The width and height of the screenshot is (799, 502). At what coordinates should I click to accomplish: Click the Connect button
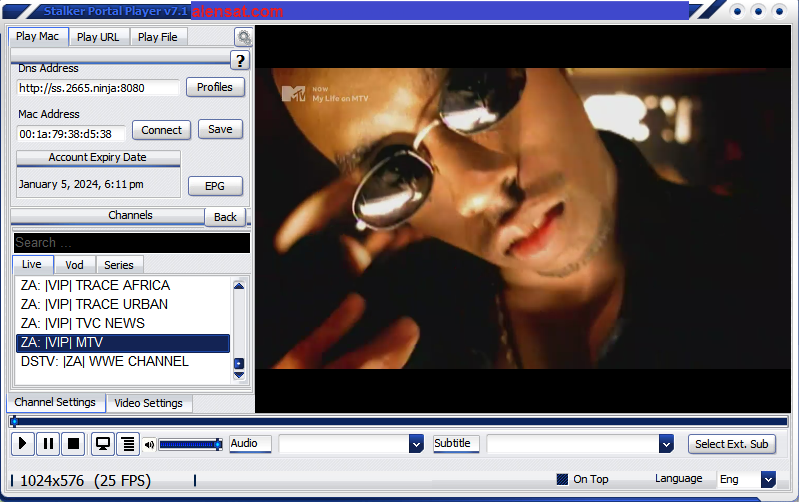(161, 130)
